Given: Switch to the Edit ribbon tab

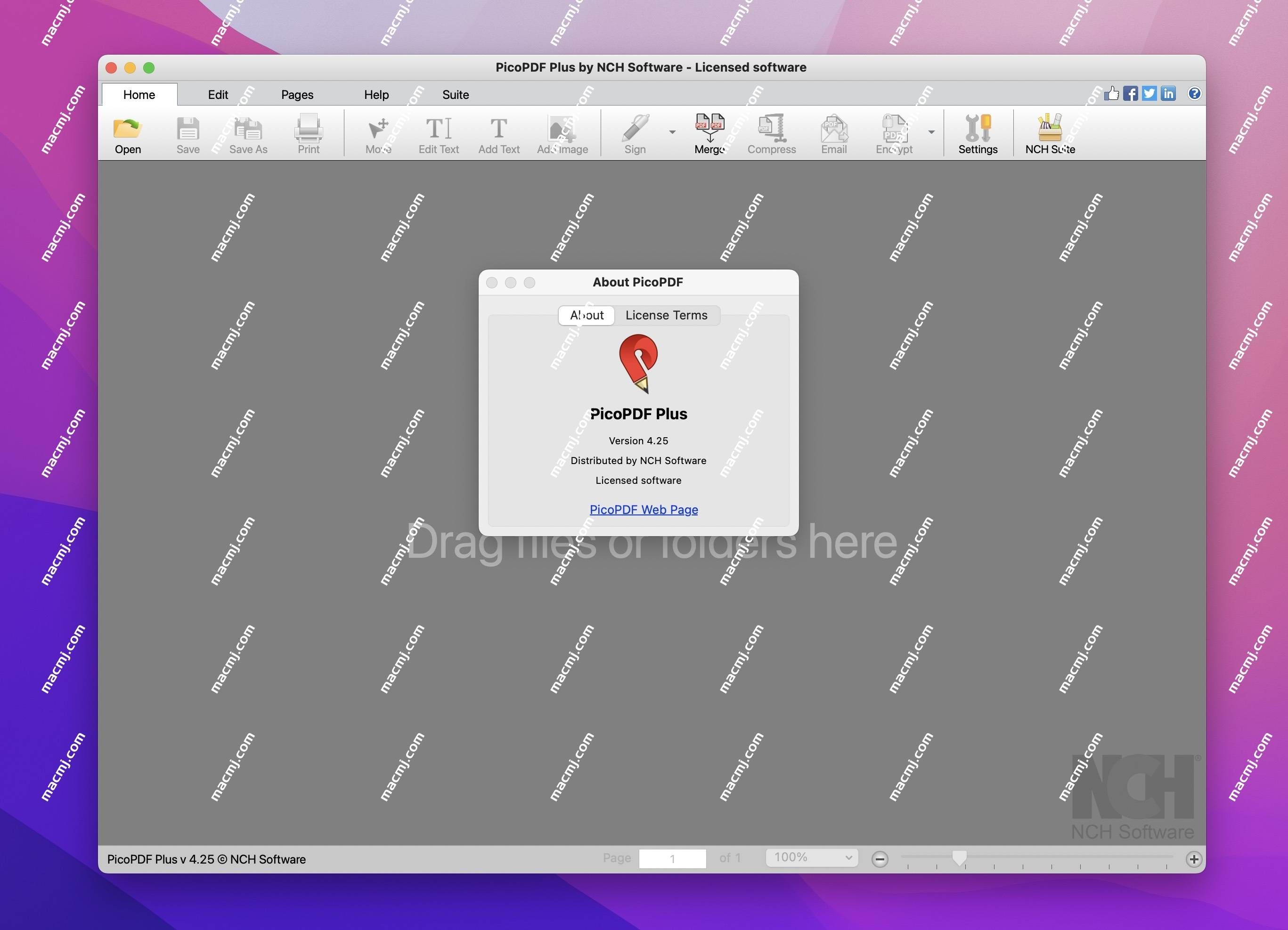Looking at the screenshot, I should pyautogui.click(x=218, y=94).
